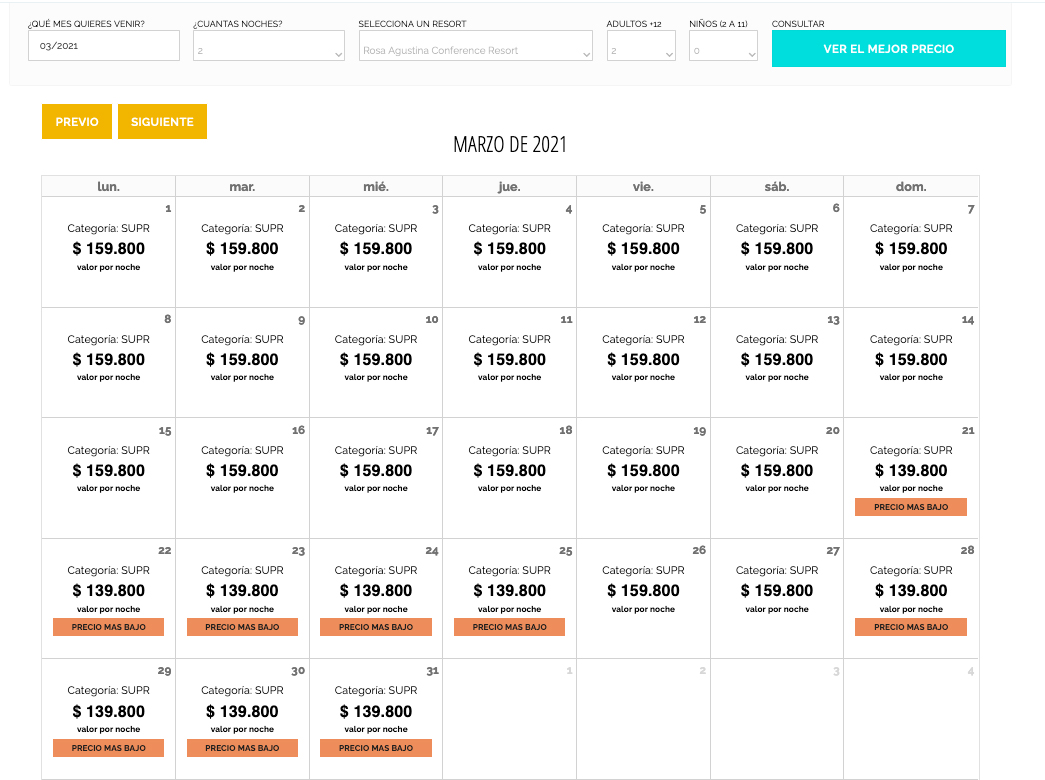Click the $139.800 price on March 23
The image size is (1045, 780).
[x=242, y=591]
